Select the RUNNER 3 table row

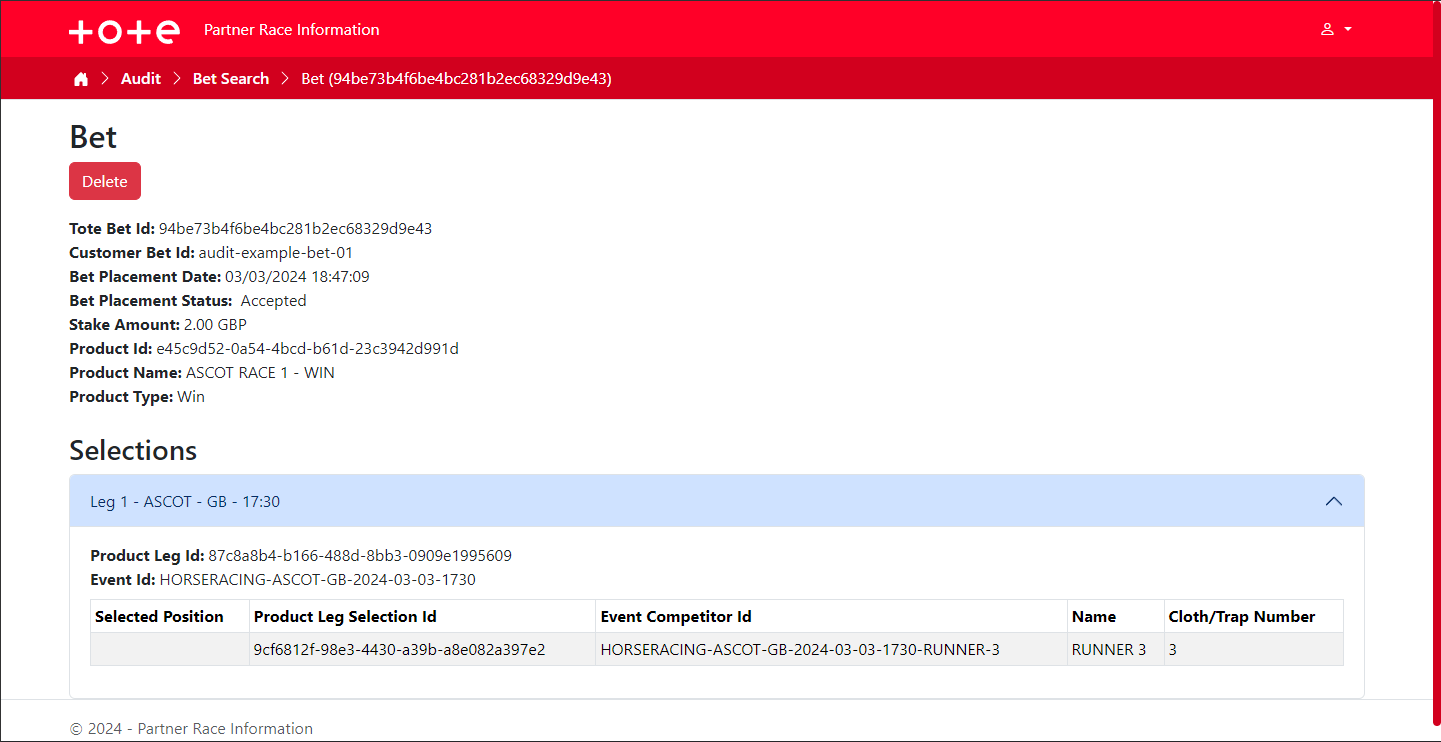(x=716, y=649)
